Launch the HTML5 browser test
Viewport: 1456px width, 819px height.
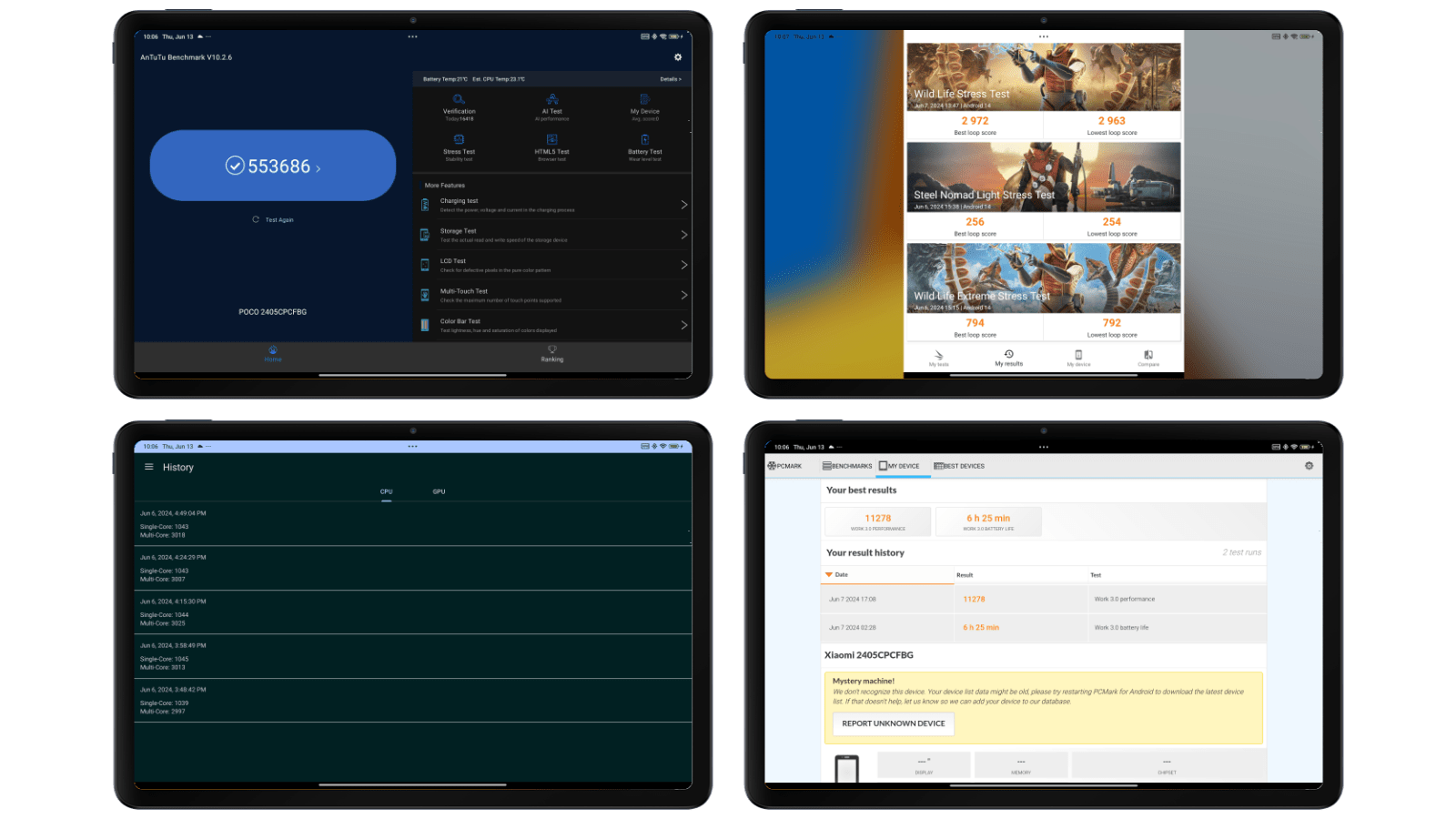551,147
